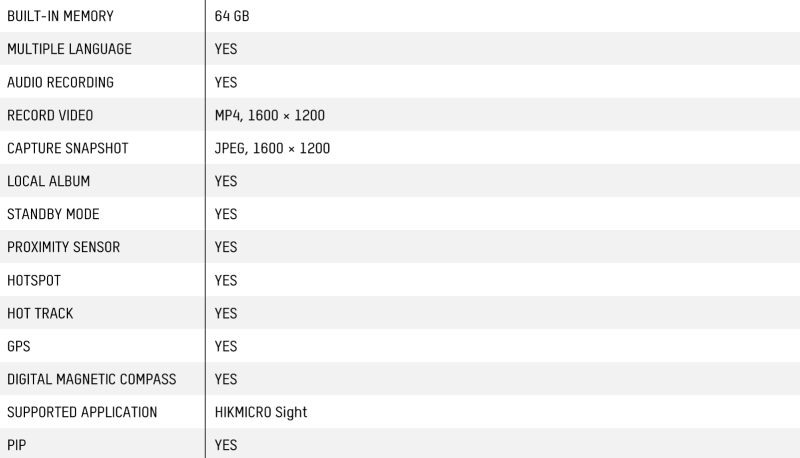Click YES value in the HOTSPOT row
This screenshot has height=458, width=800.
(226, 281)
